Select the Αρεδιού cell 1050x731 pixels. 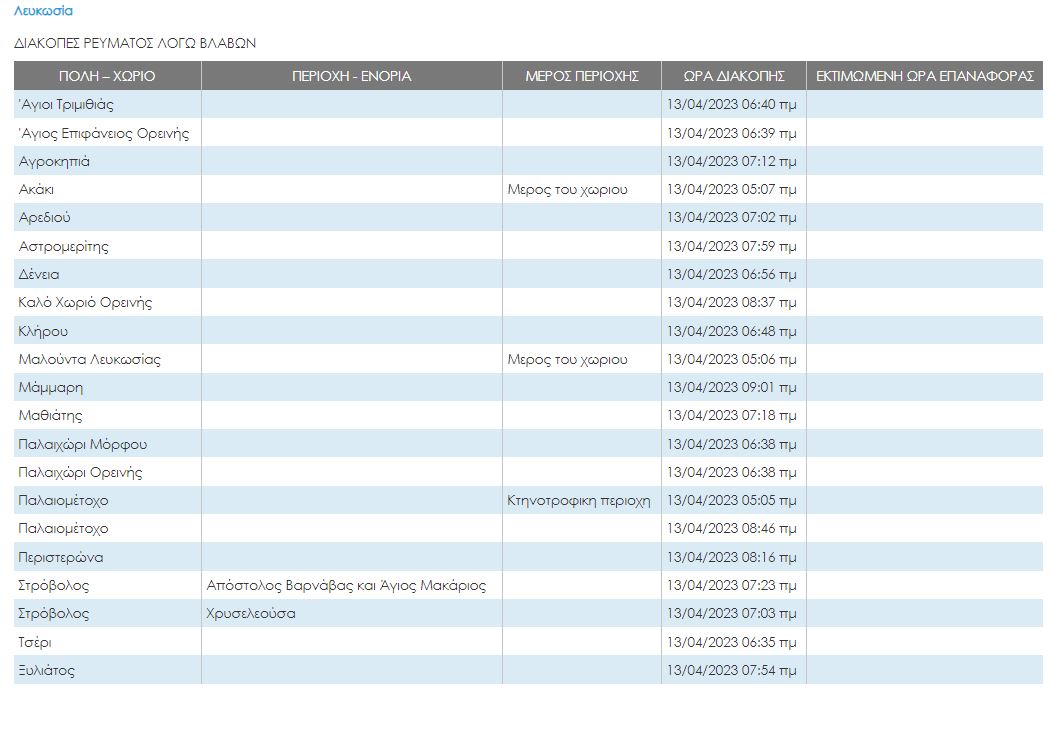(x=107, y=218)
